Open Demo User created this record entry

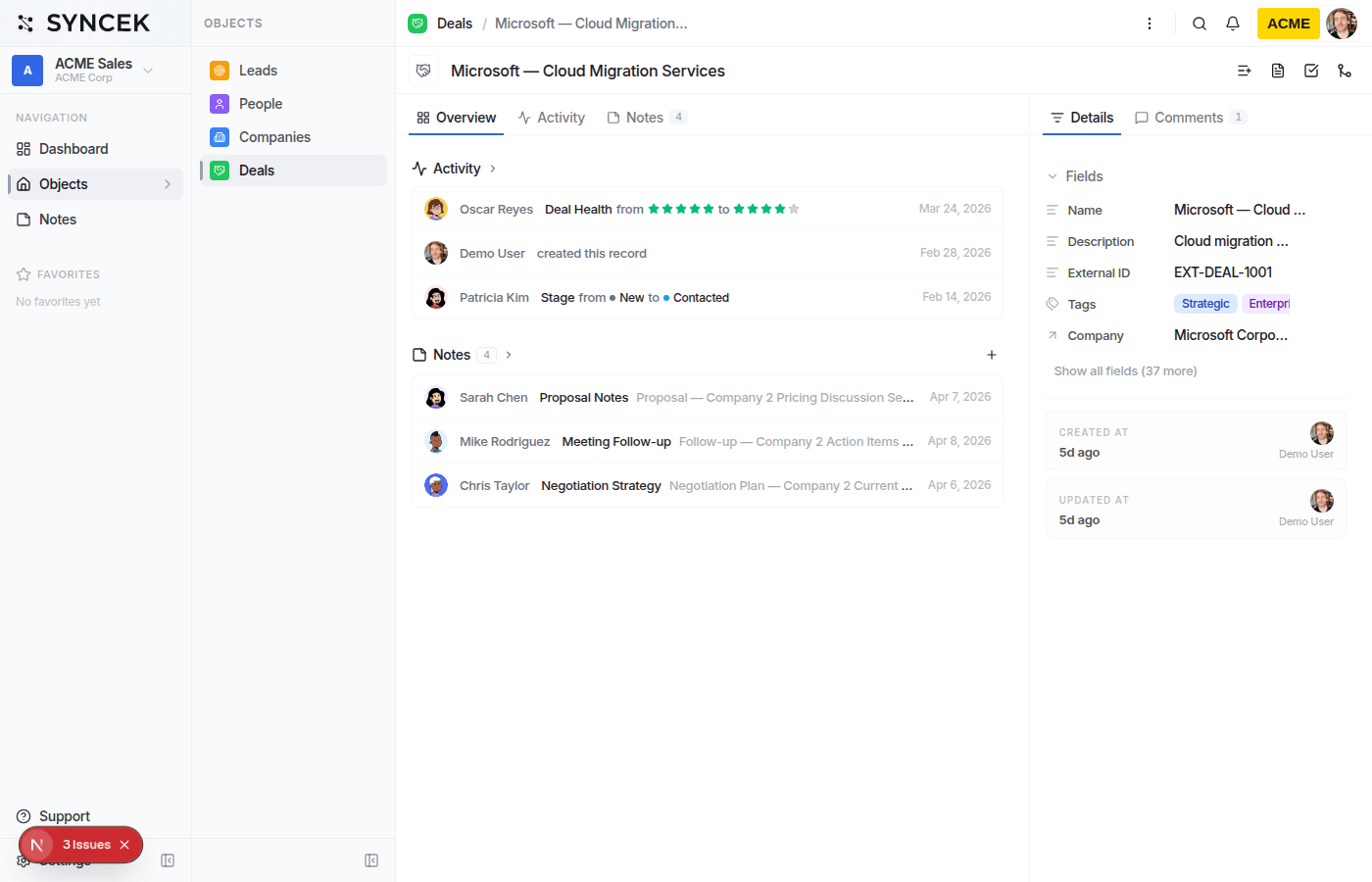click(708, 253)
